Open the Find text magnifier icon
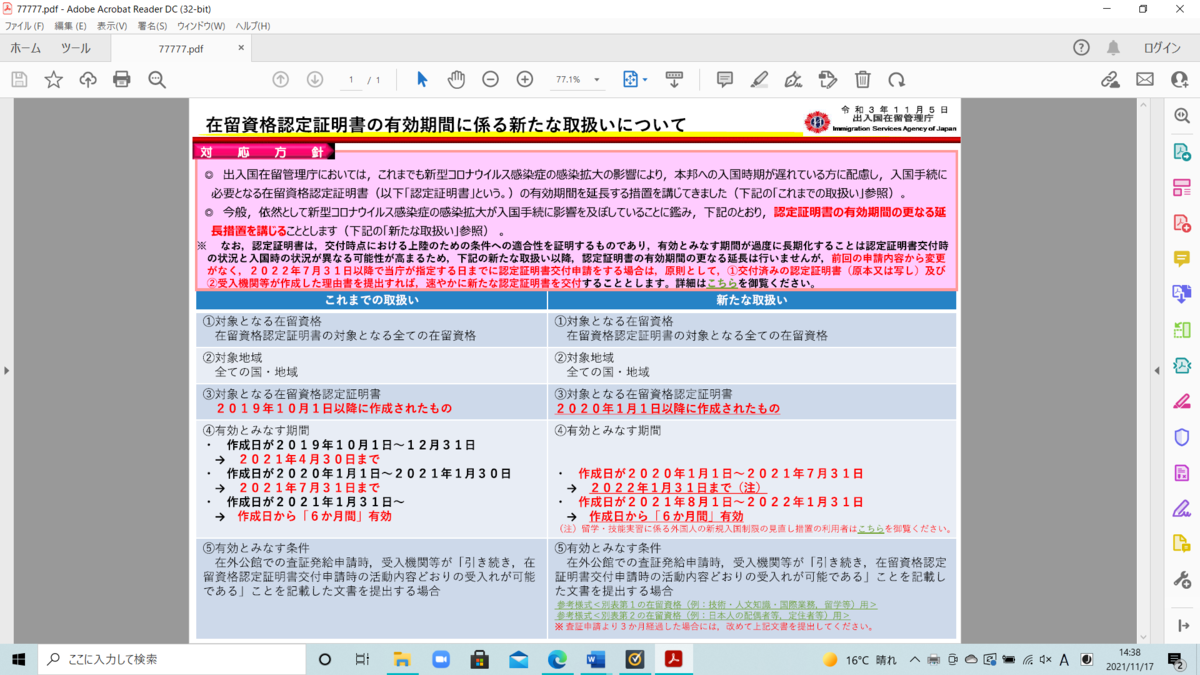This screenshot has width=1200, height=675. (157, 79)
